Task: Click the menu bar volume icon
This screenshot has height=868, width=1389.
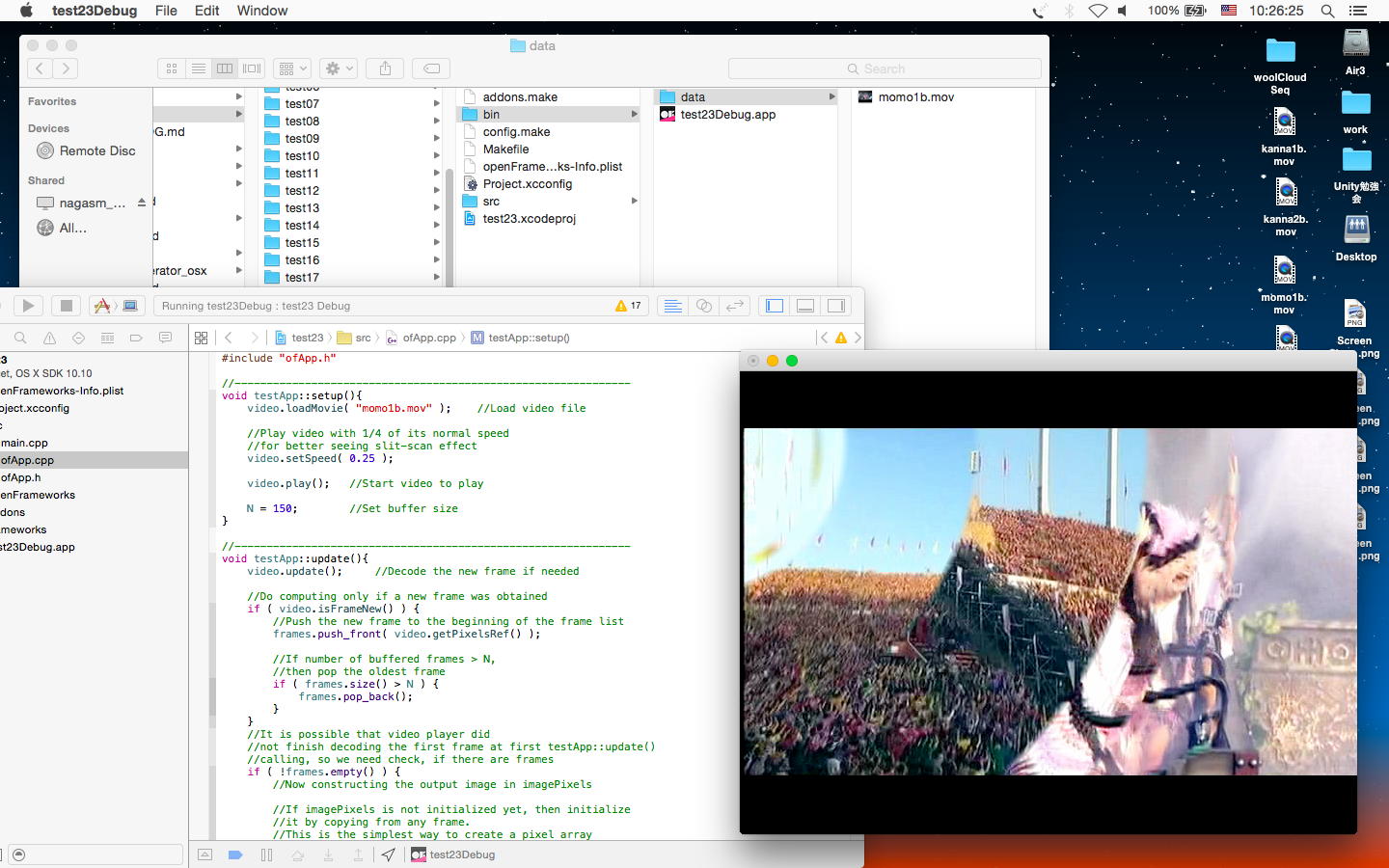Action: coord(1123,11)
